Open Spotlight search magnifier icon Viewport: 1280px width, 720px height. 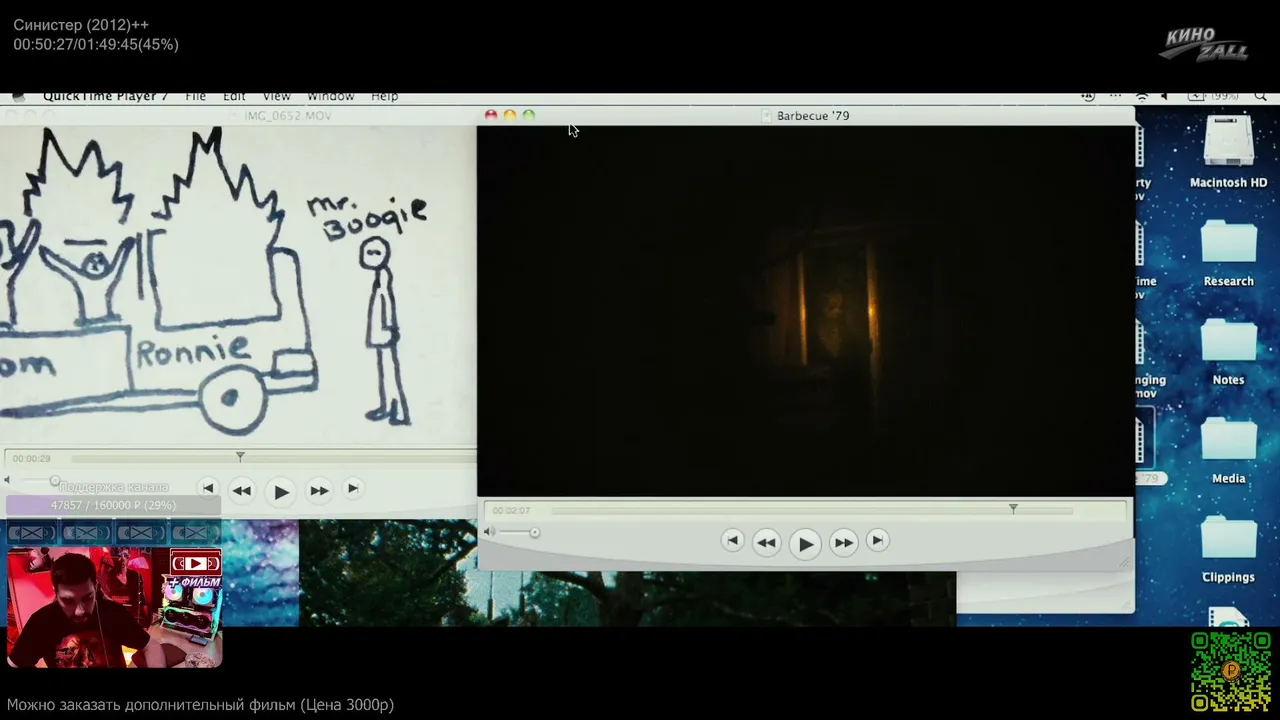click(x=1261, y=97)
